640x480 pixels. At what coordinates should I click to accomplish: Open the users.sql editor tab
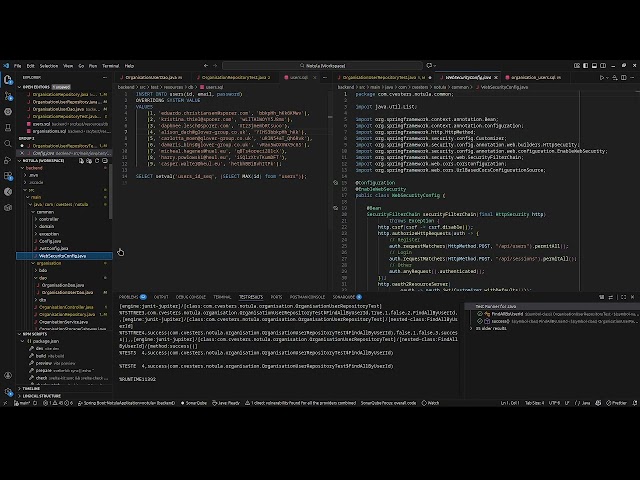(x=299, y=77)
